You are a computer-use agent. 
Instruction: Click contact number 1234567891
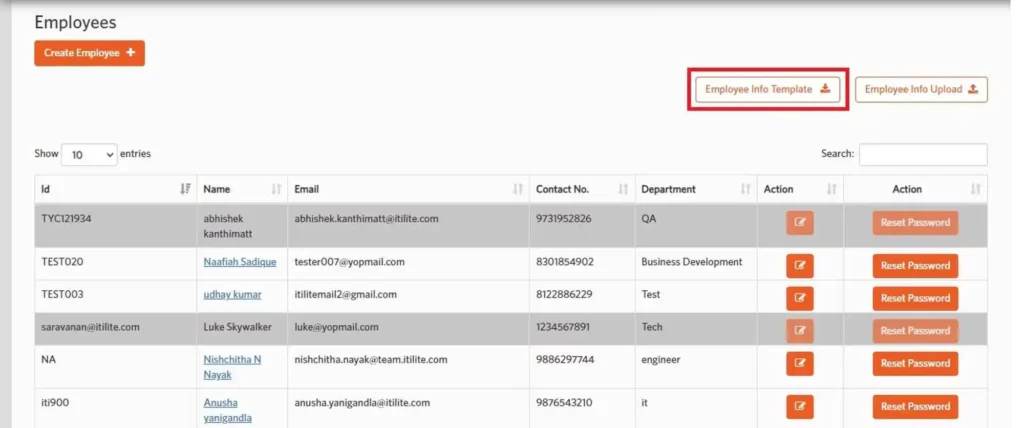point(562,327)
